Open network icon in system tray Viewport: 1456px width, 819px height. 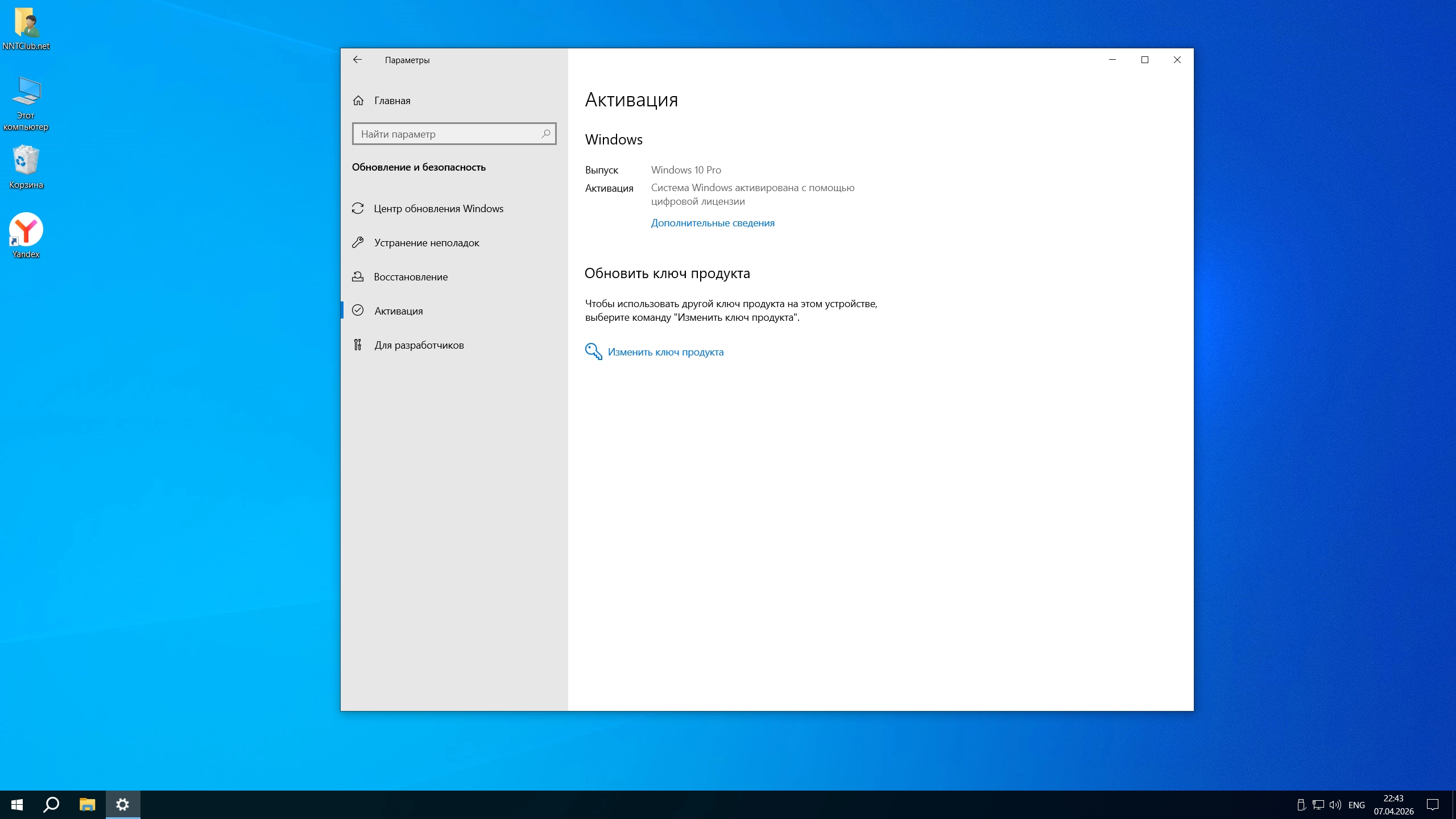click(1318, 805)
